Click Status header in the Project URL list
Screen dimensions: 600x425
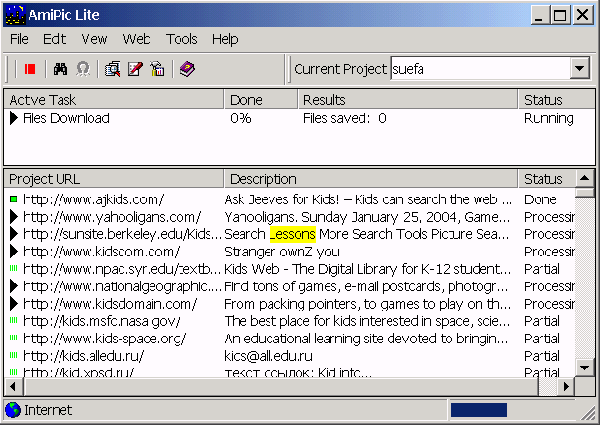coord(547,179)
